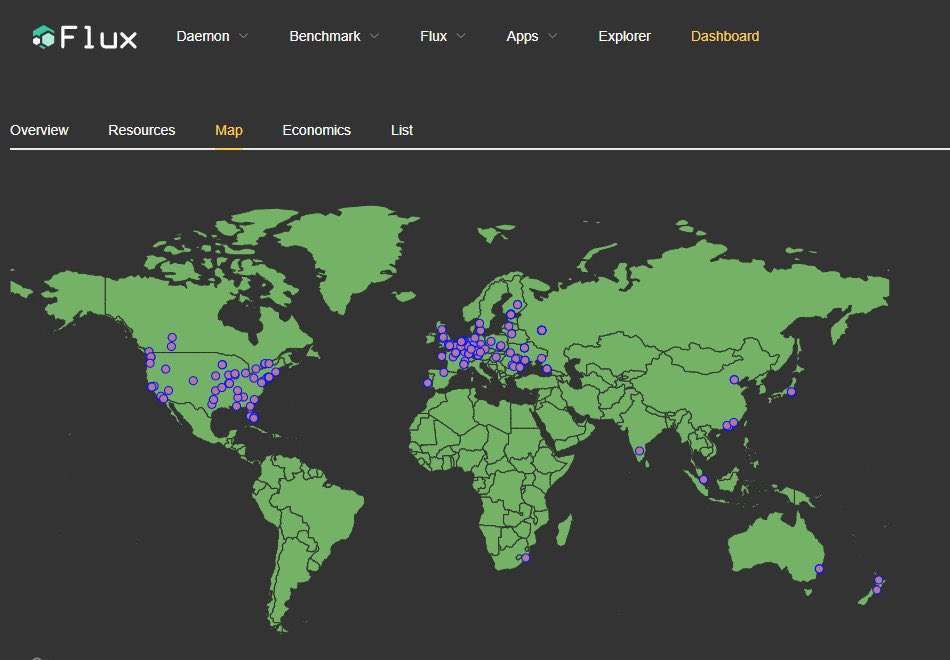This screenshot has width=950, height=660.
Task: Open the Benchmark menu
Action: [x=325, y=36]
